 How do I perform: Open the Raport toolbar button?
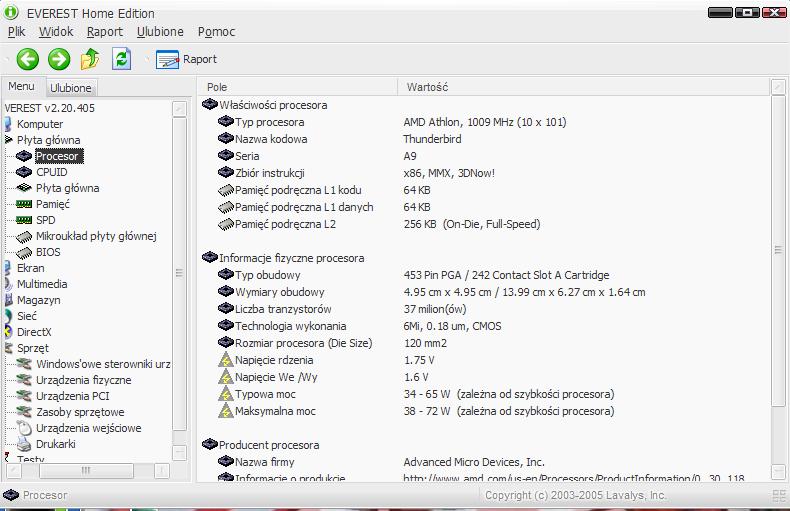pos(186,59)
